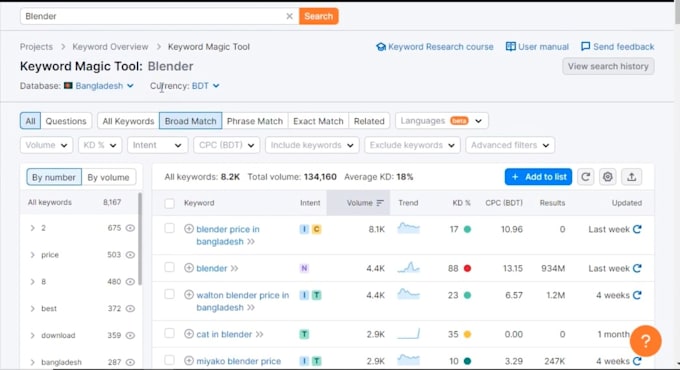
Task: Select the Questions tab
Action: coord(66,121)
